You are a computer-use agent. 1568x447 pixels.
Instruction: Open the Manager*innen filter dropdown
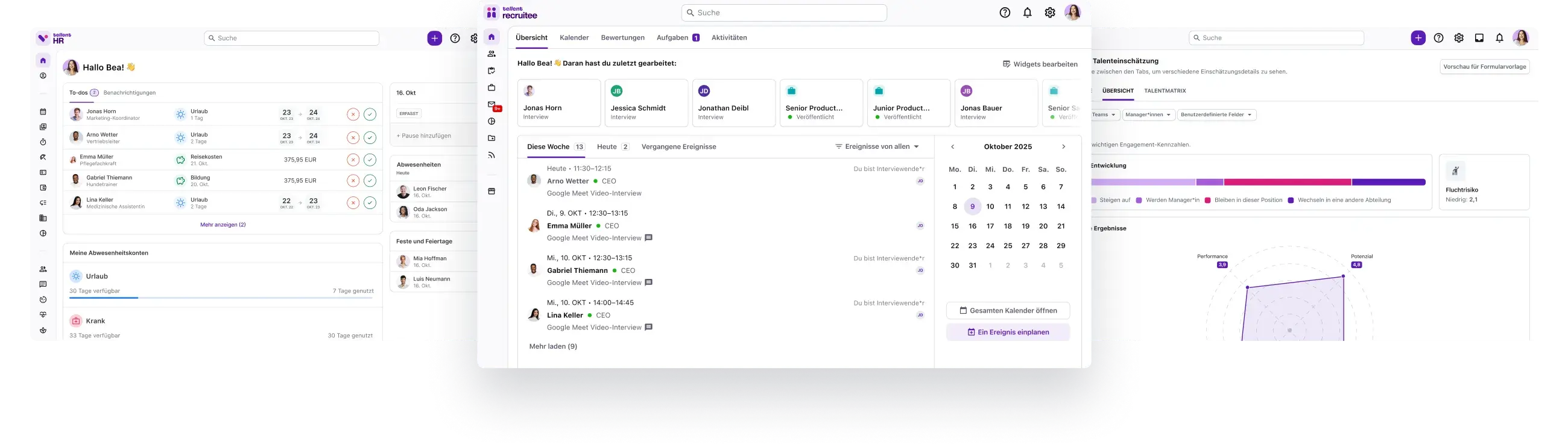(1149, 115)
